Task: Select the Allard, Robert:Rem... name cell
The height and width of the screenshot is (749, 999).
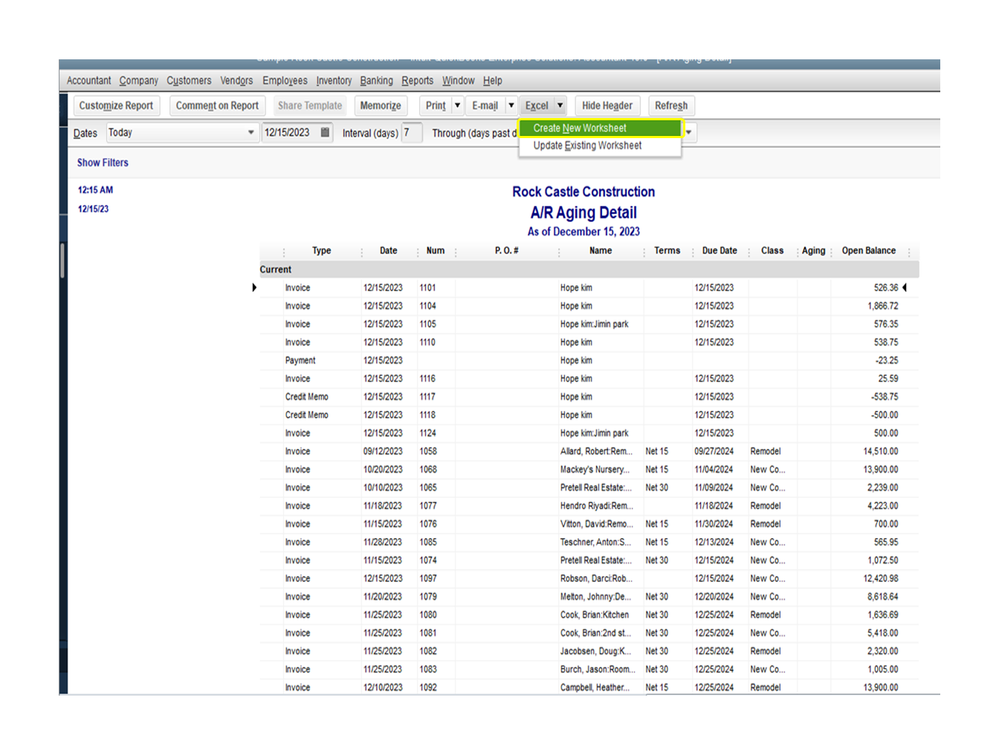Action: [x=596, y=452]
